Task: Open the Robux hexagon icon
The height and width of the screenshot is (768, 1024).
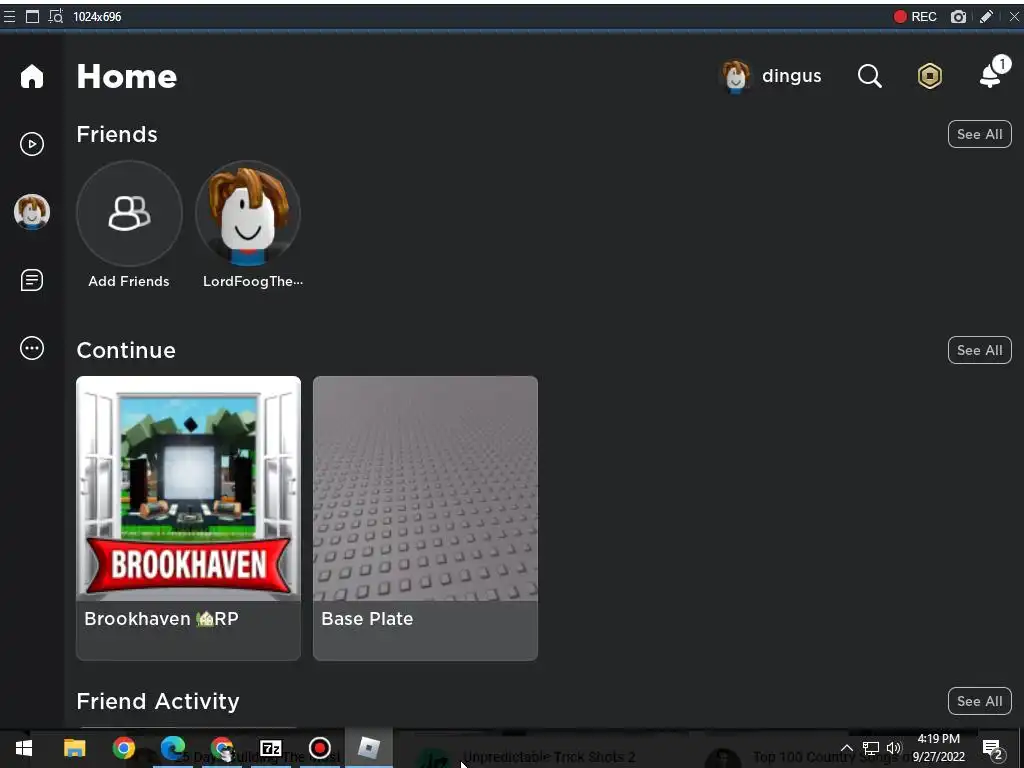Action: [929, 76]
